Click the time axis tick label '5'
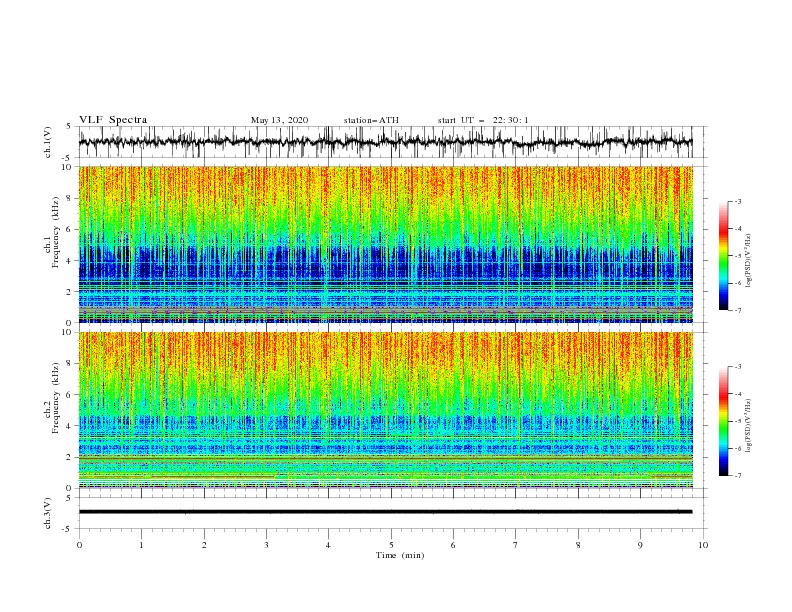Viewport: 792px width, 612px height. [391, 545]
